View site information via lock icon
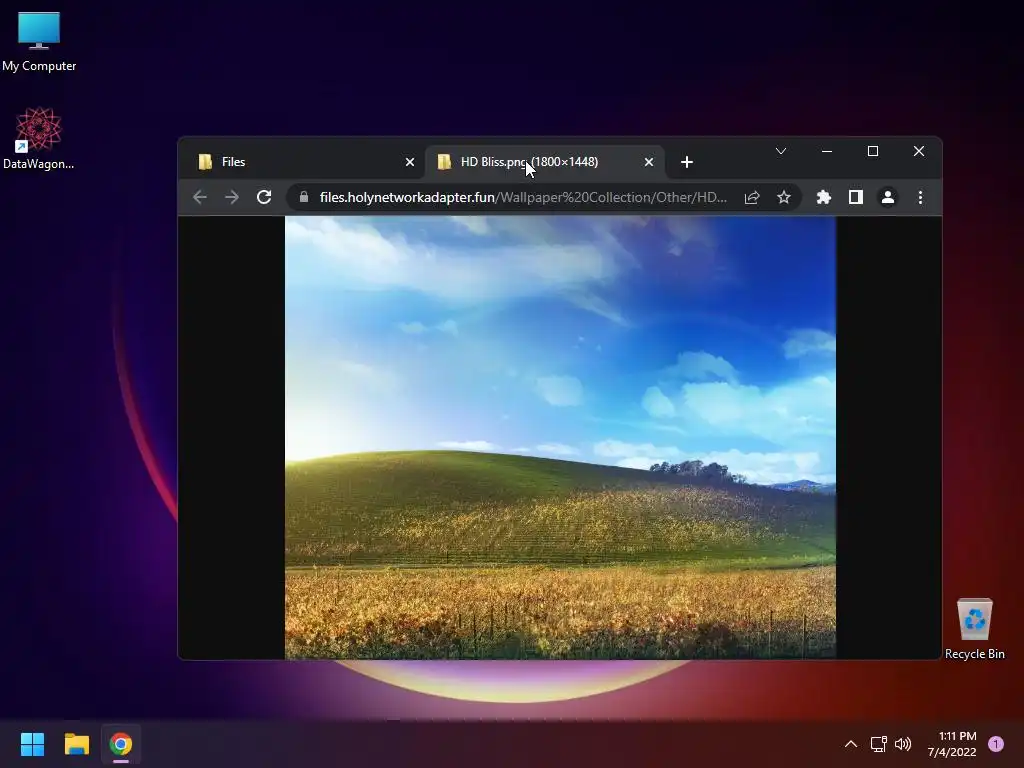The image size is (1024, 768). click(x=304, y=197)
